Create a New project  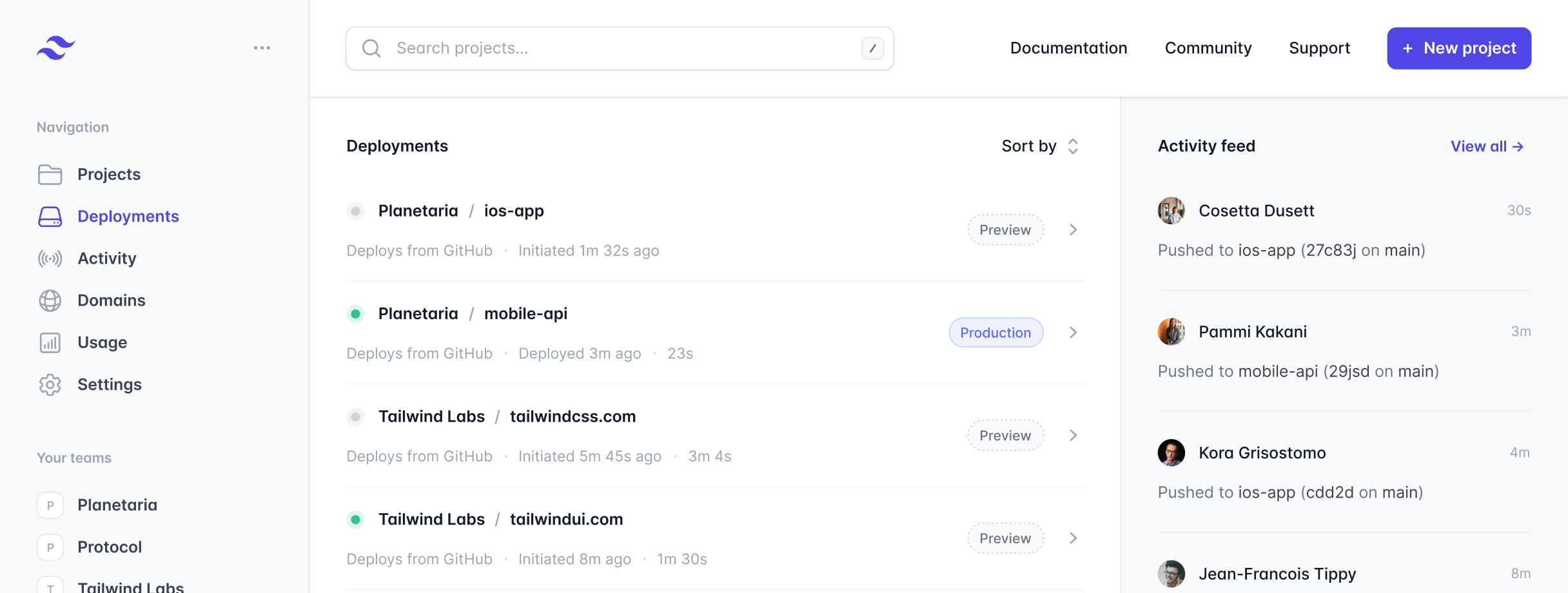[x=1458, y=48]
